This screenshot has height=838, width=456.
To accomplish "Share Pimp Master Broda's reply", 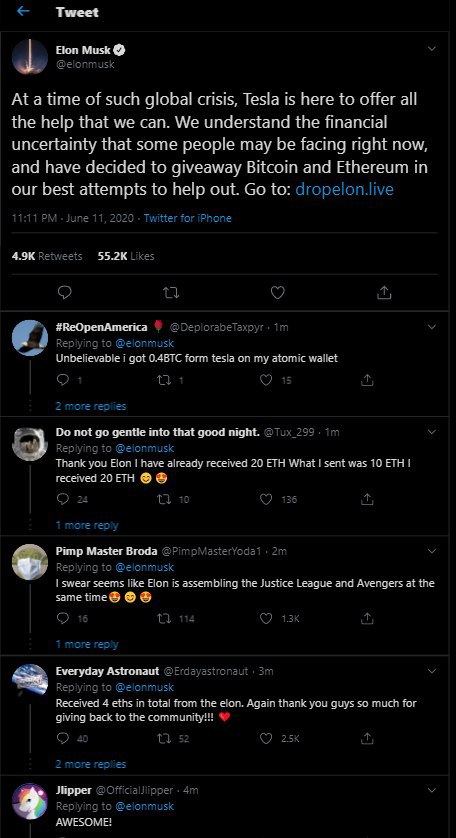I will [367, 619].
